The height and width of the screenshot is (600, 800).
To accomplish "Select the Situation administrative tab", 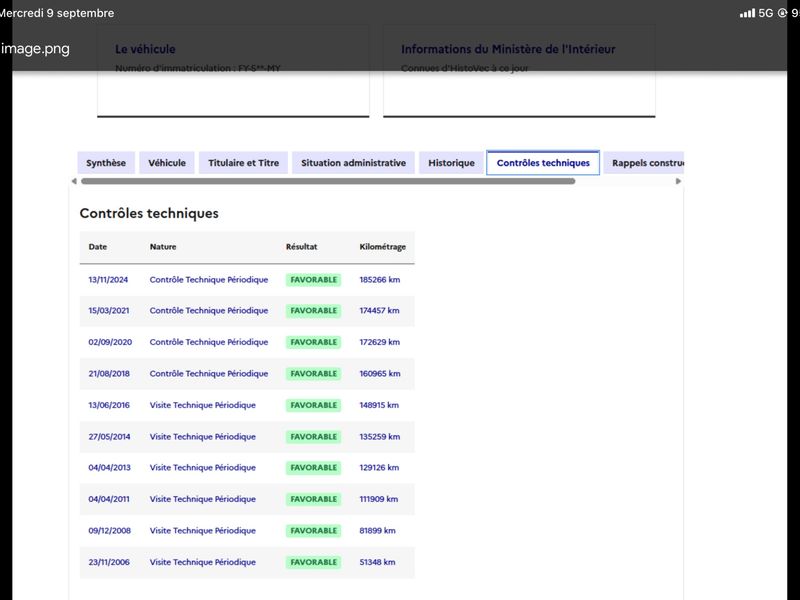I will point(353,163).
